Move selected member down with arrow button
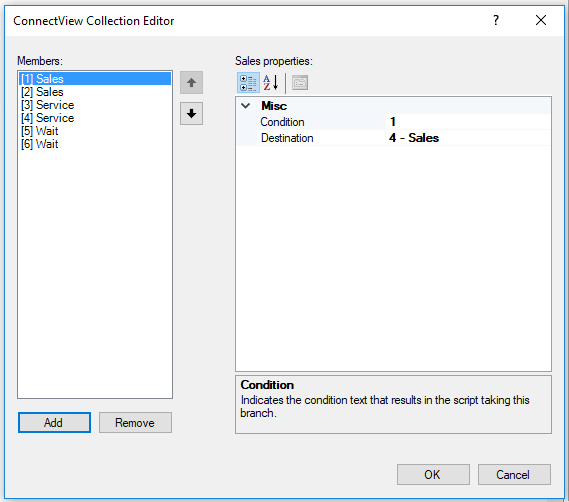 (191, 114)
